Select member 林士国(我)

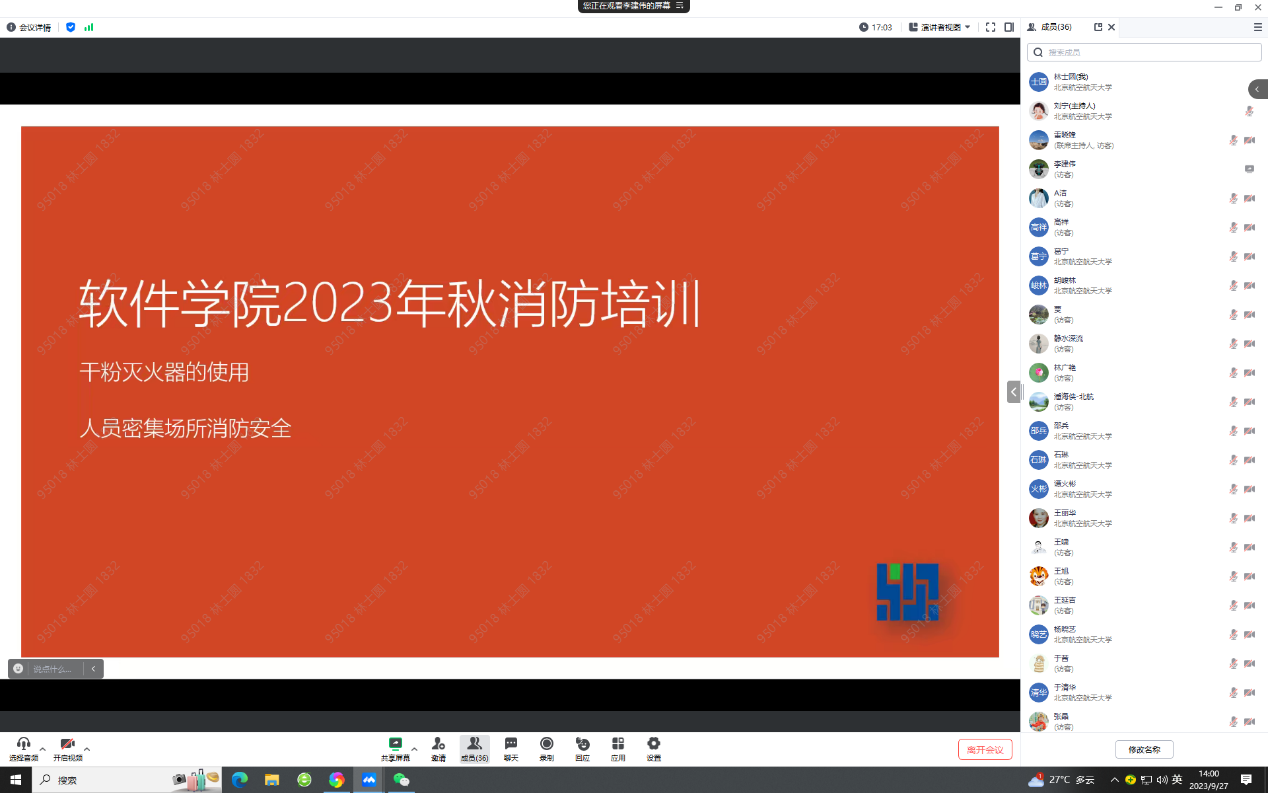point(1144,82)
